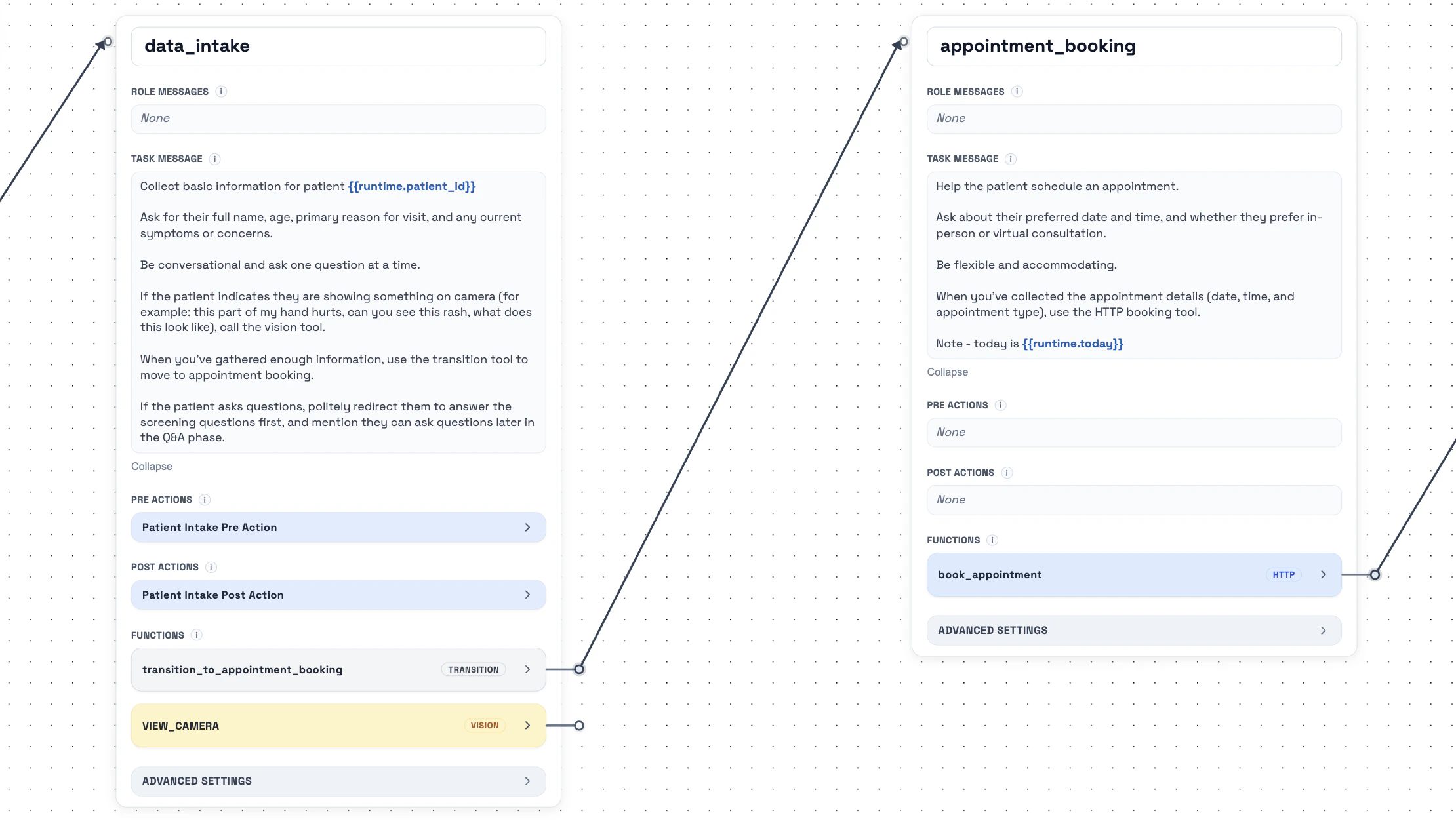The image size is (1456, 826).
Task: Expand the Patient Intake Pre Action row
Action: 338,527
